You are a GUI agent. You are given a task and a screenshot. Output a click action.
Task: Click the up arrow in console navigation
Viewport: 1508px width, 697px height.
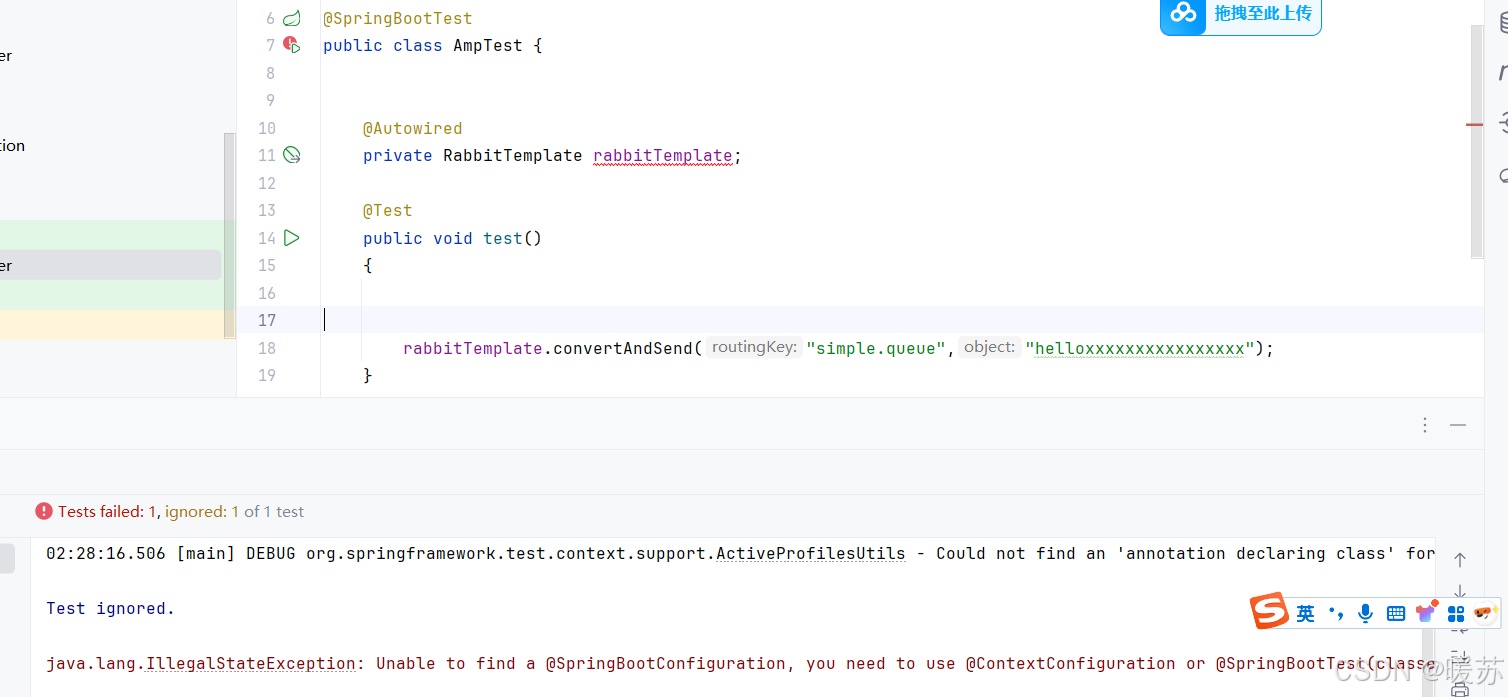1460,560
